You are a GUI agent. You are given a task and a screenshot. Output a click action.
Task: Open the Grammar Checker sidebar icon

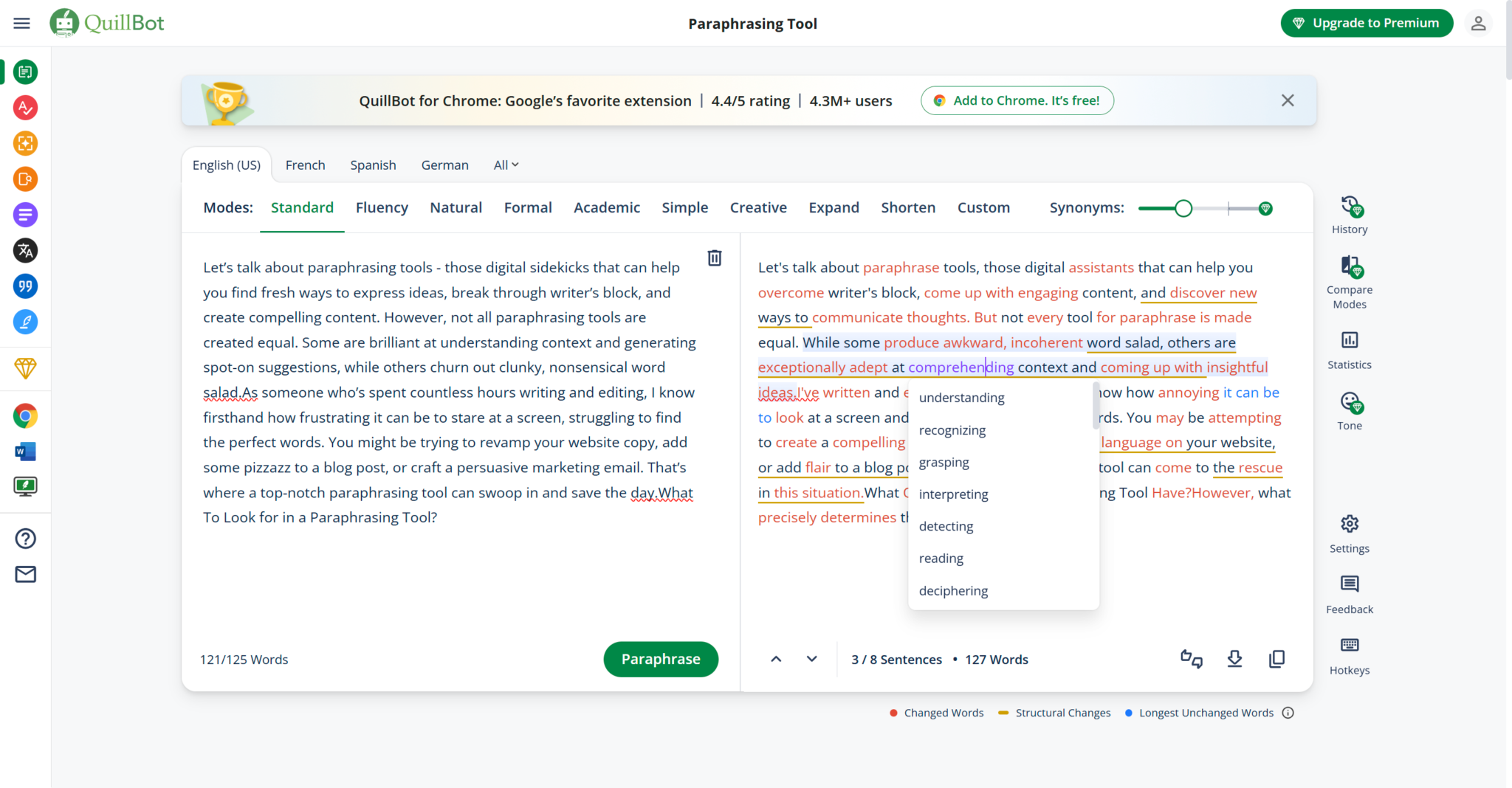click(x=26, y=108)
